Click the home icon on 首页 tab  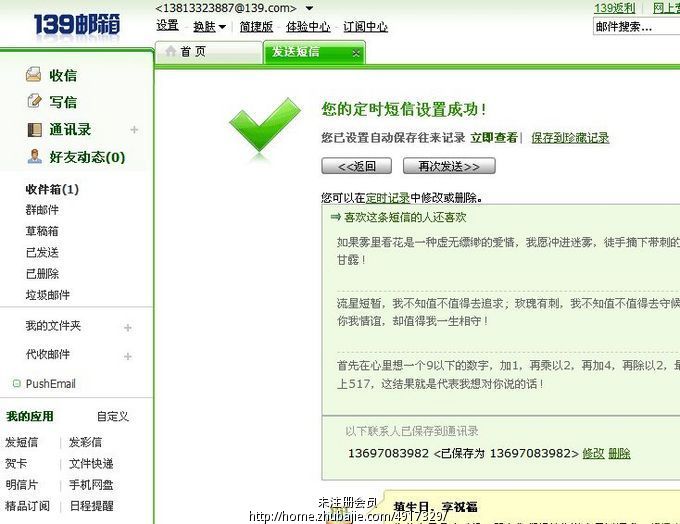170,51
